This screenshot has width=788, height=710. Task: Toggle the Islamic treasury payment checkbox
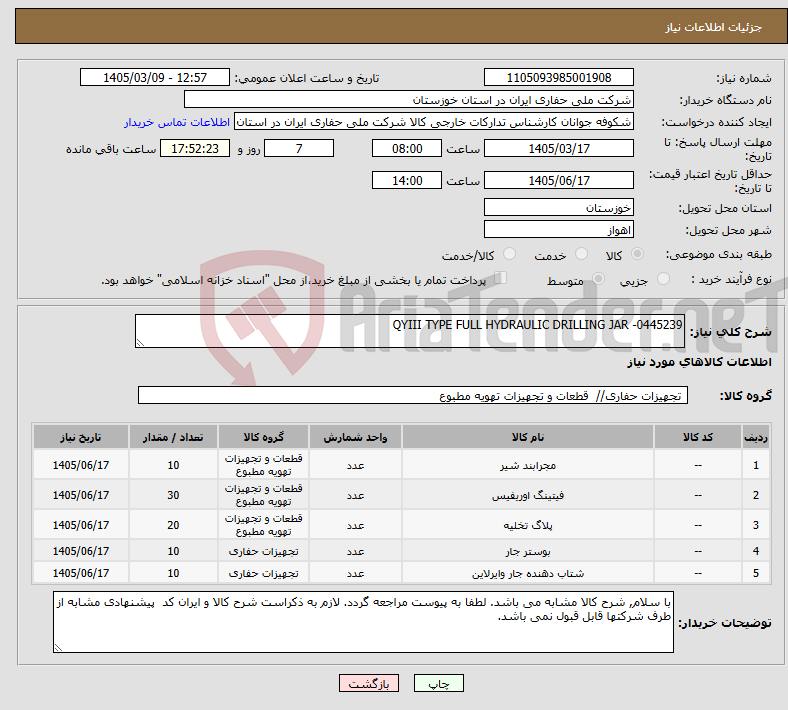[x=501, y=278]
